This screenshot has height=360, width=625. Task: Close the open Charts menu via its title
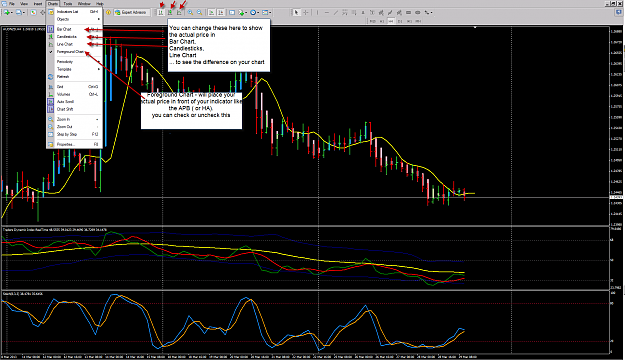coord(53,4)
